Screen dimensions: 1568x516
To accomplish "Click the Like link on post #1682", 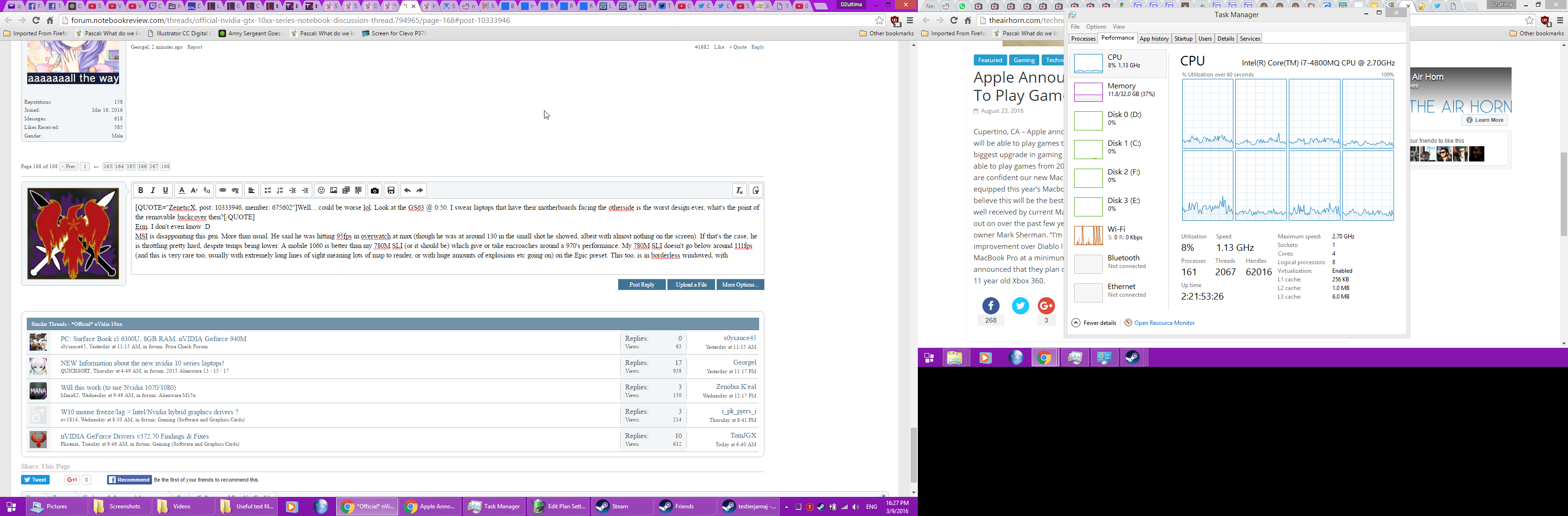I will [719, 47].
